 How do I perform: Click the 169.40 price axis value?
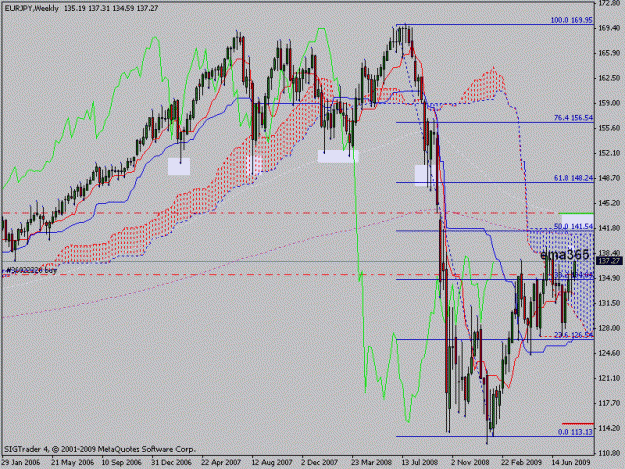point(609,28)
